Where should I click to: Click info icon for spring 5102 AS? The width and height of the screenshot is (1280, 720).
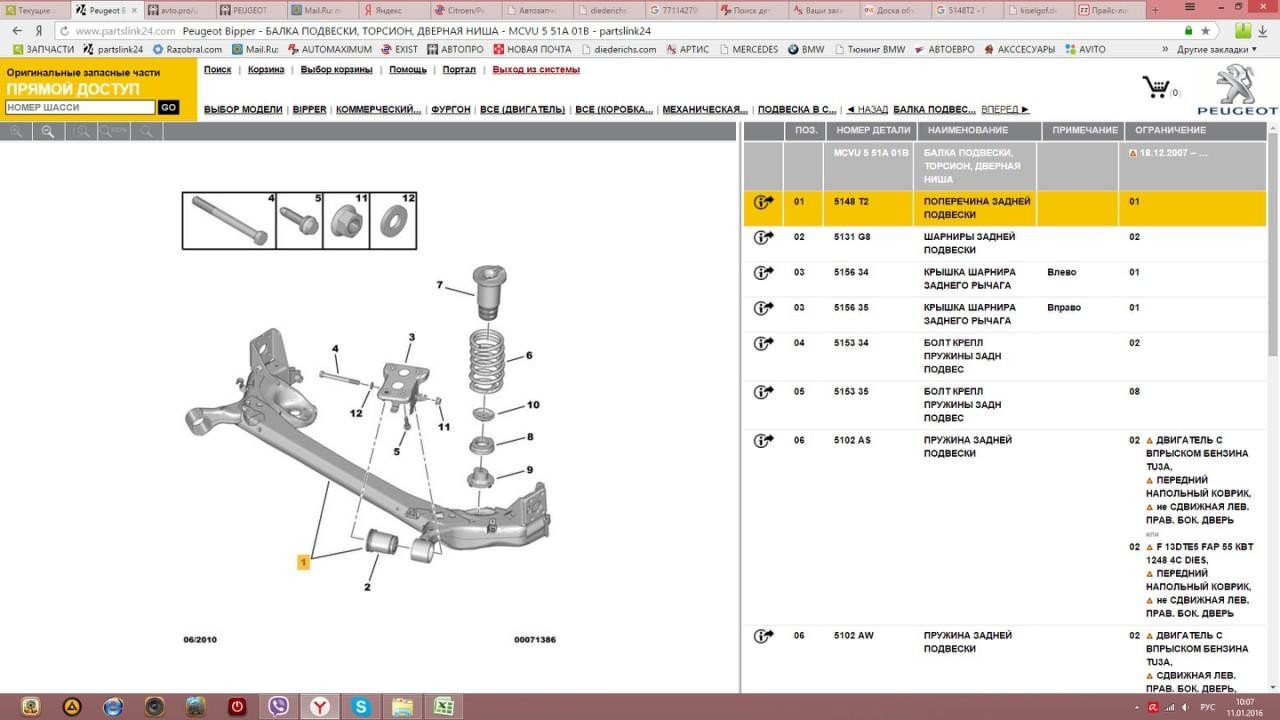pyautogui.click(x=763, y=441)
